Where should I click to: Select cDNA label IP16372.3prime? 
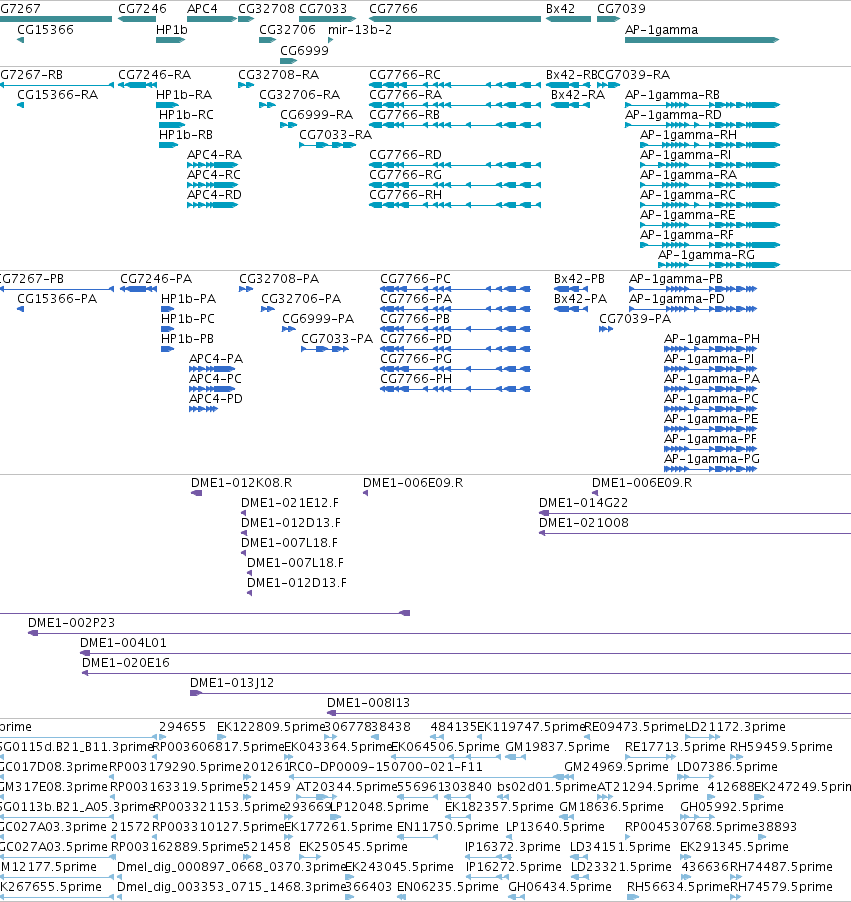click(x=513, y=847)
